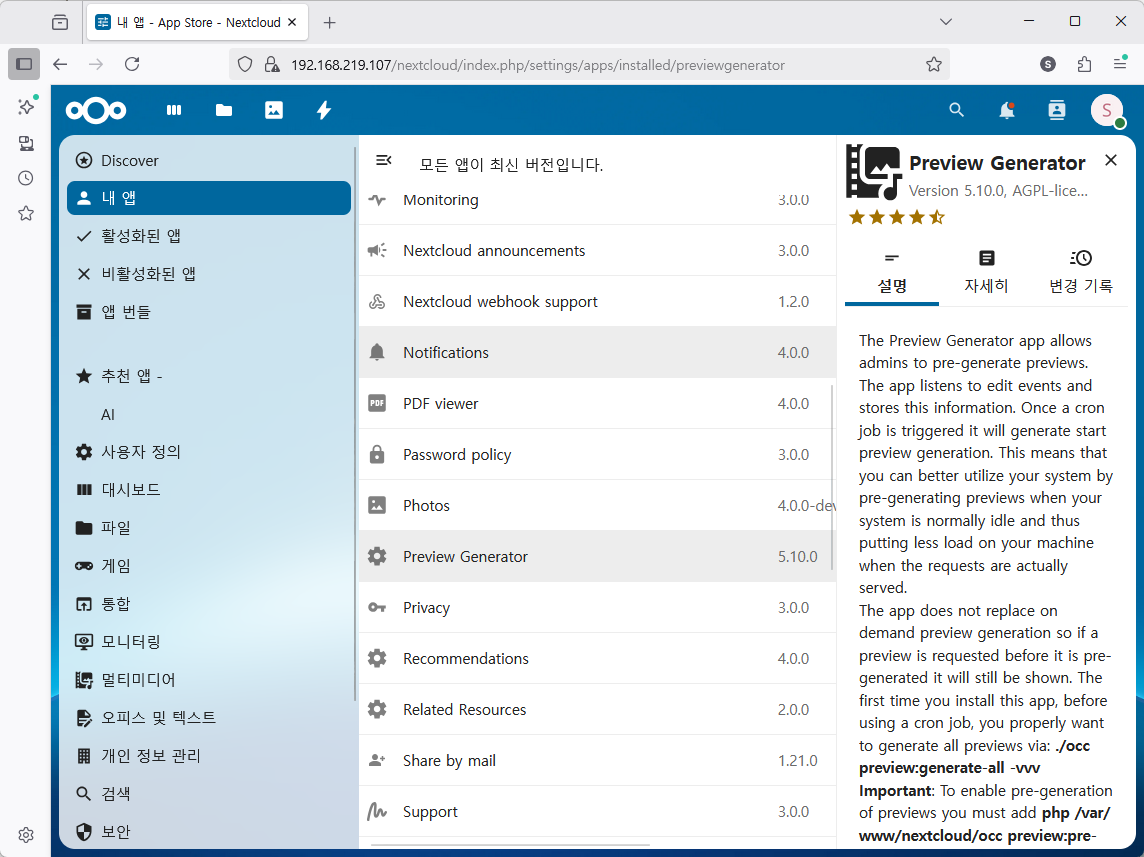The width and height of the screenshot is (1144, 857).
Task: Open the user avatar menu
Action: 1107,110
